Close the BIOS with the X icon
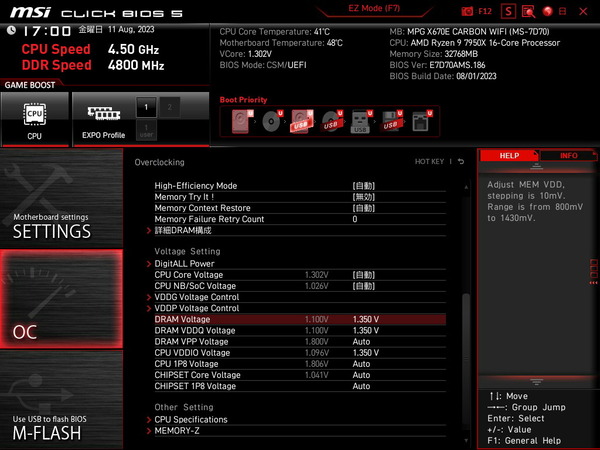 583,11
